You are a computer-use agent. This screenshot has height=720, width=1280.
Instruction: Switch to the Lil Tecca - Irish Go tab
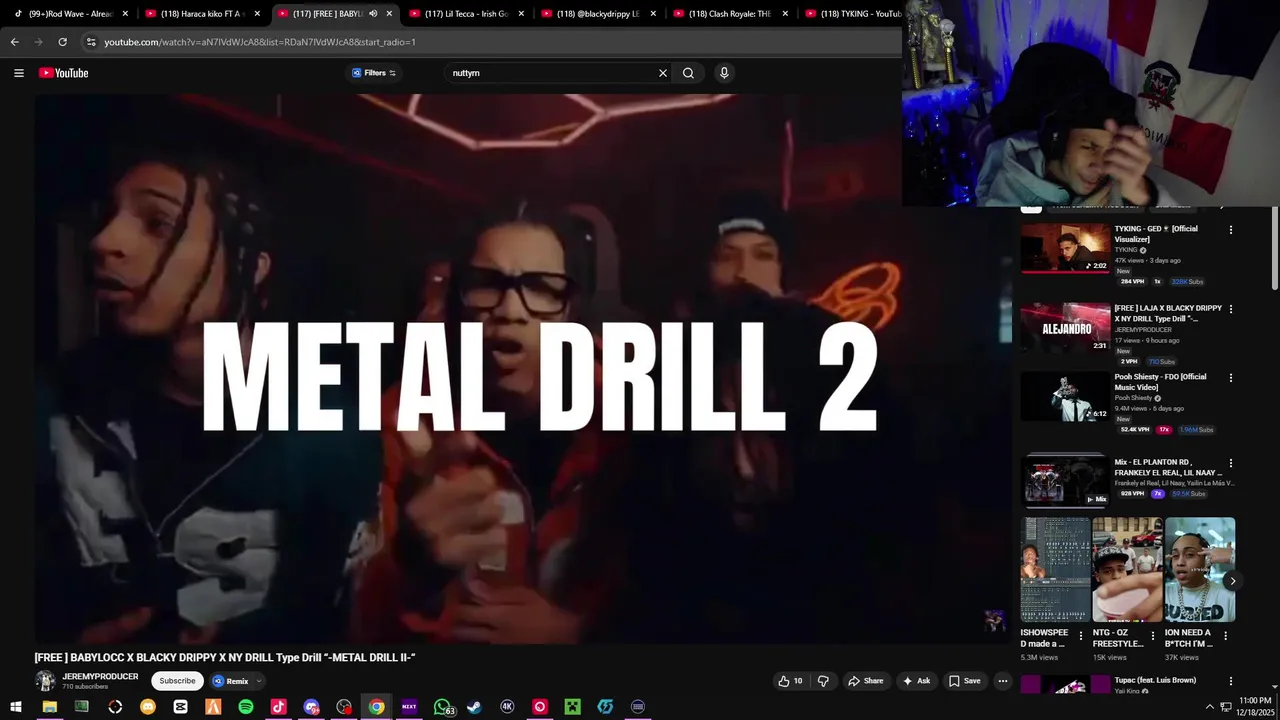tap(465, 14)
